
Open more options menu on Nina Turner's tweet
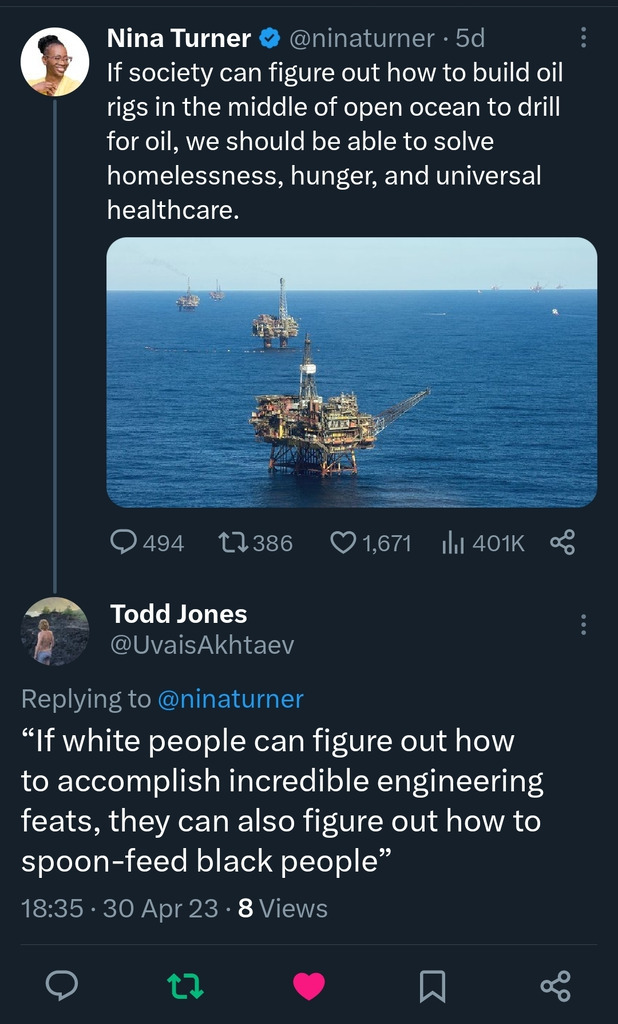coord(584,38)
